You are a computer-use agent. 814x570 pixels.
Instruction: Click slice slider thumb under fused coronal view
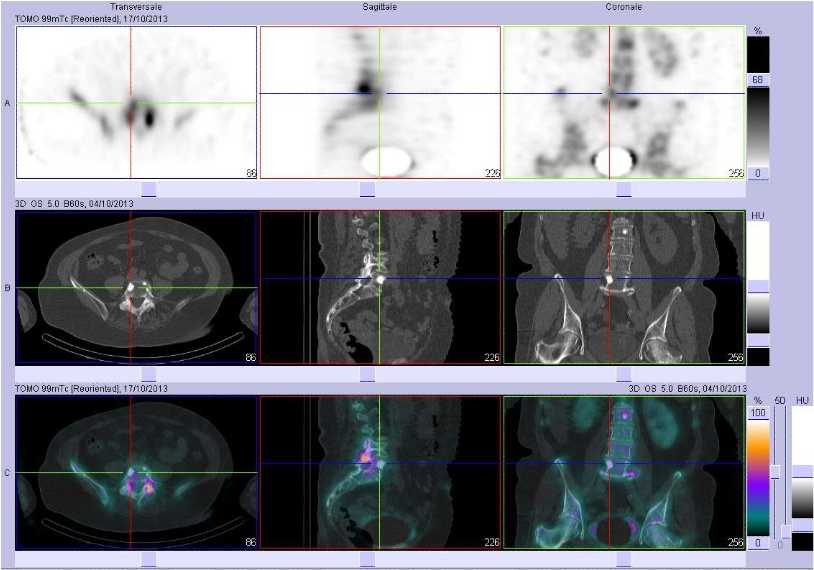[623, 559]
